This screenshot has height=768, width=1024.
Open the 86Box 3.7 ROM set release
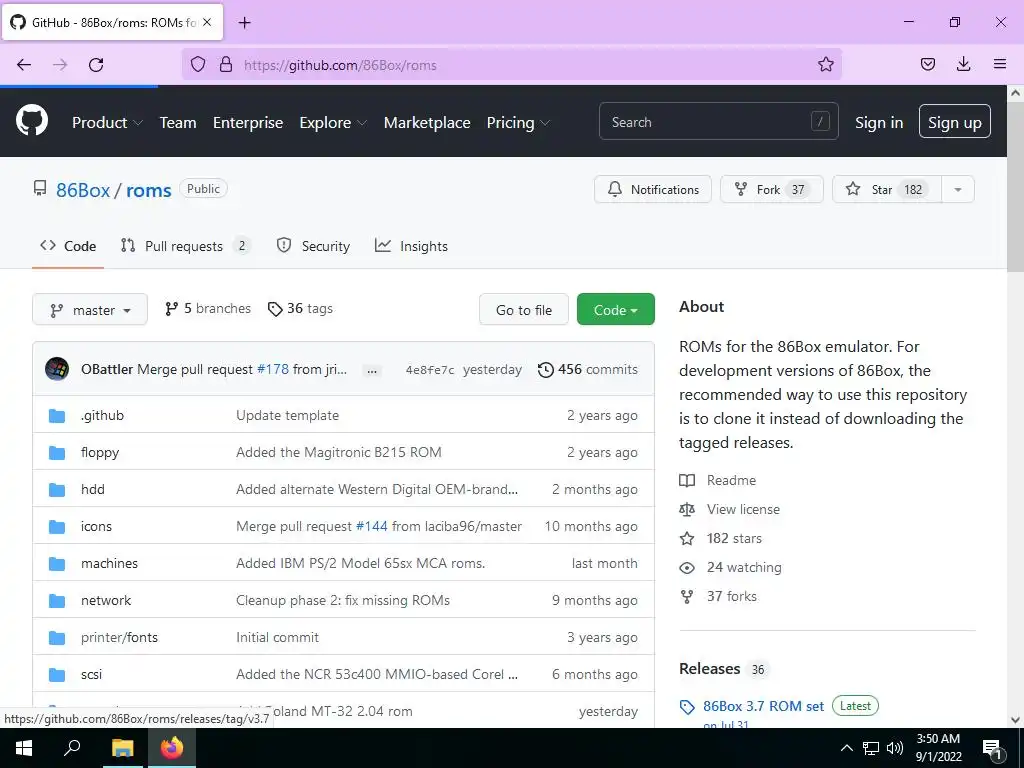pos(763,706)
